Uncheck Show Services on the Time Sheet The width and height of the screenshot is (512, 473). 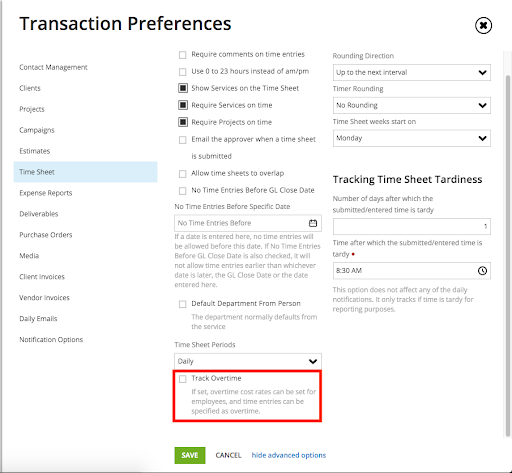click(x=183, y=88)
